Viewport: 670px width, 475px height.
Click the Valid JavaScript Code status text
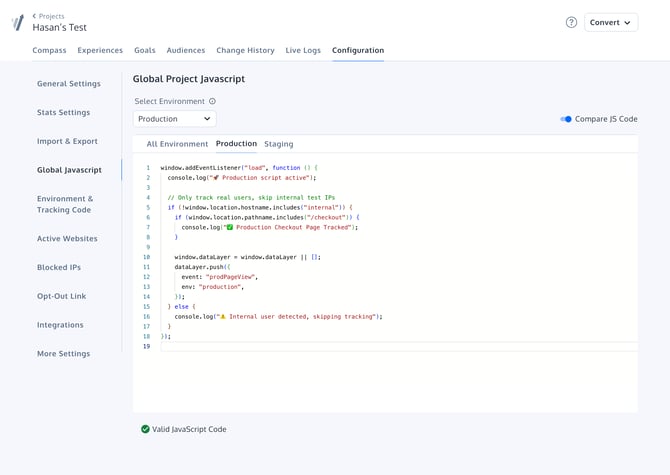pyautogui.click(x=189, y=429)
